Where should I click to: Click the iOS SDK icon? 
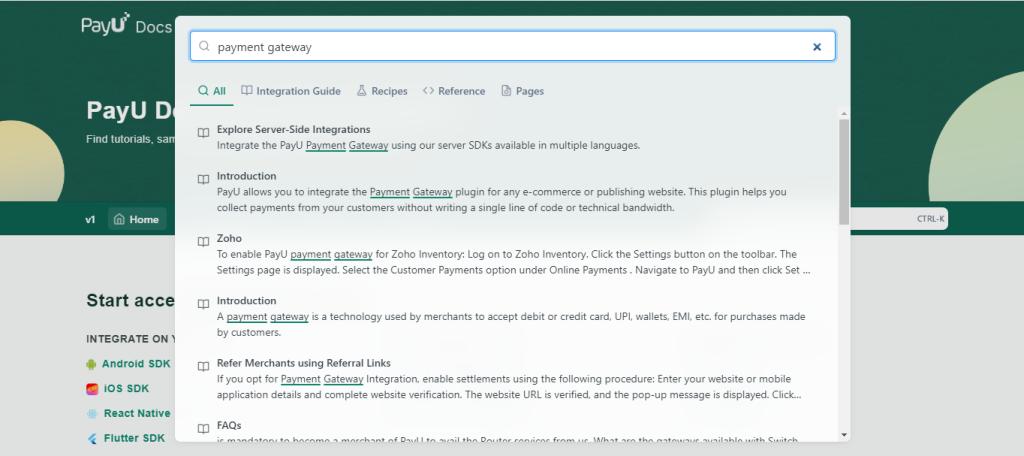click(92, 389)
